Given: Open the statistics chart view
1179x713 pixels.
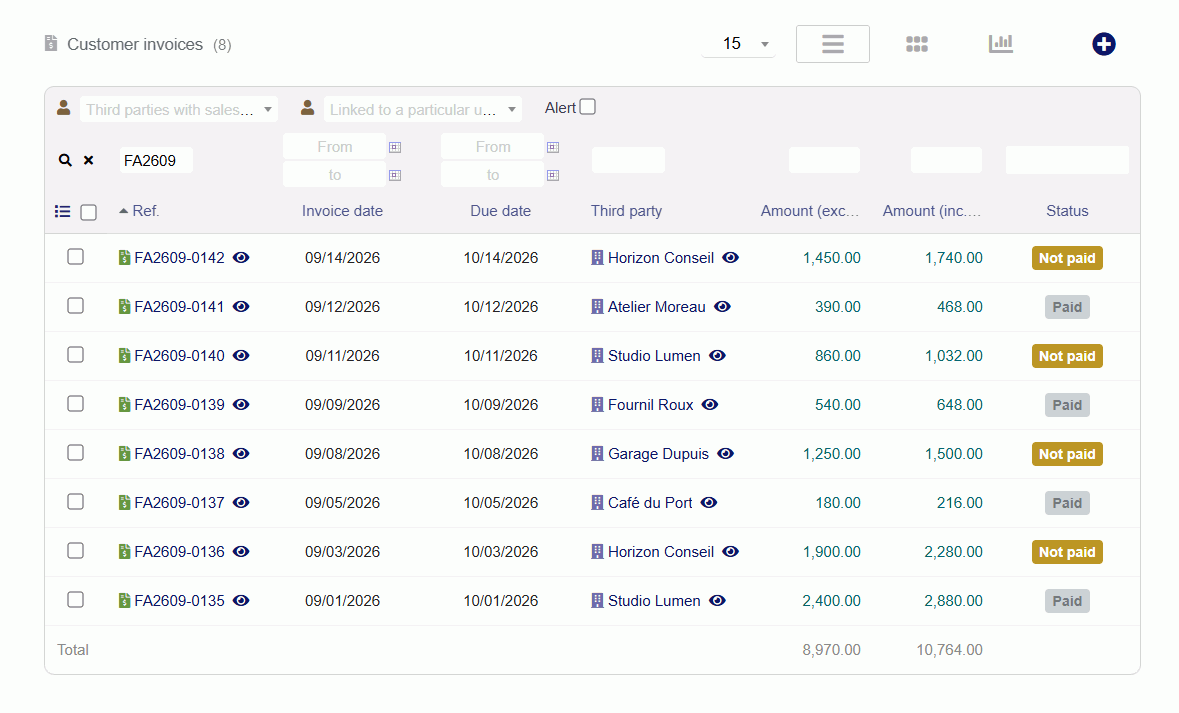Looking at the screenshot, I should [1001, 44].
